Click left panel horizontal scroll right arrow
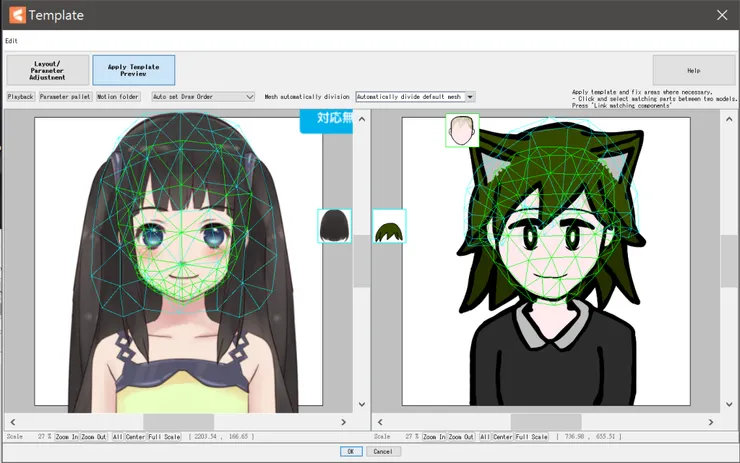 (344, 422)
